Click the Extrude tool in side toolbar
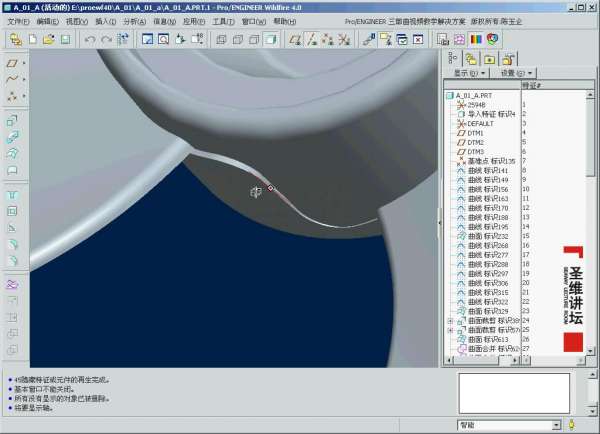The height and width of the screenshot is (434, 600). 12,121
